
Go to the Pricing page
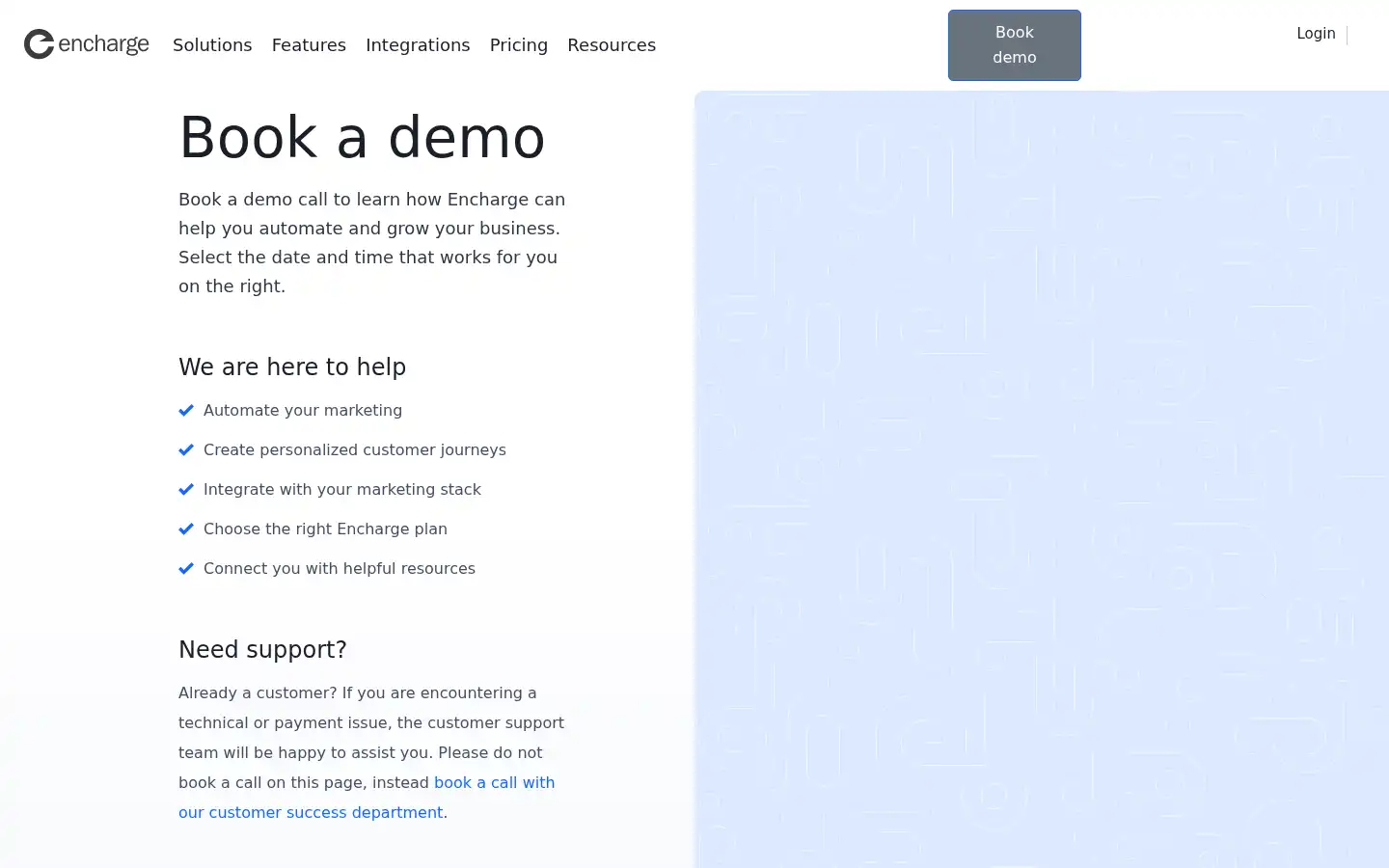(x=519, y=45)
